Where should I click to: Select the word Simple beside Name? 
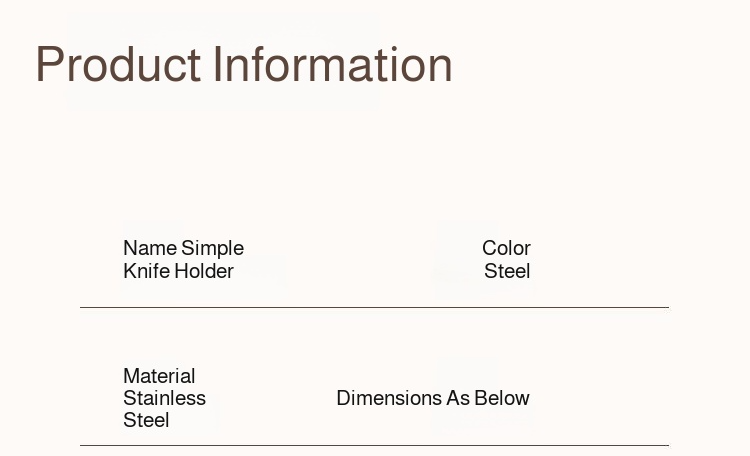pyautogui.click(x=212, y=248)
